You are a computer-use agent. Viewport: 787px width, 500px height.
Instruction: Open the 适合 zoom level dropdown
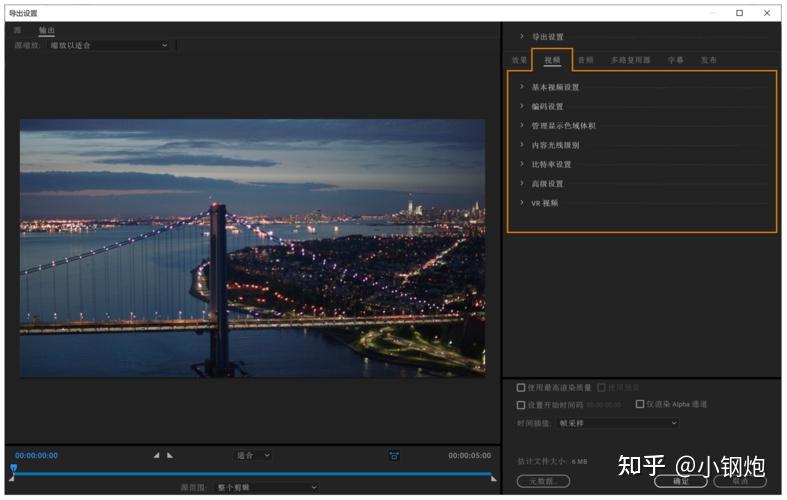[x=253, y=455]
